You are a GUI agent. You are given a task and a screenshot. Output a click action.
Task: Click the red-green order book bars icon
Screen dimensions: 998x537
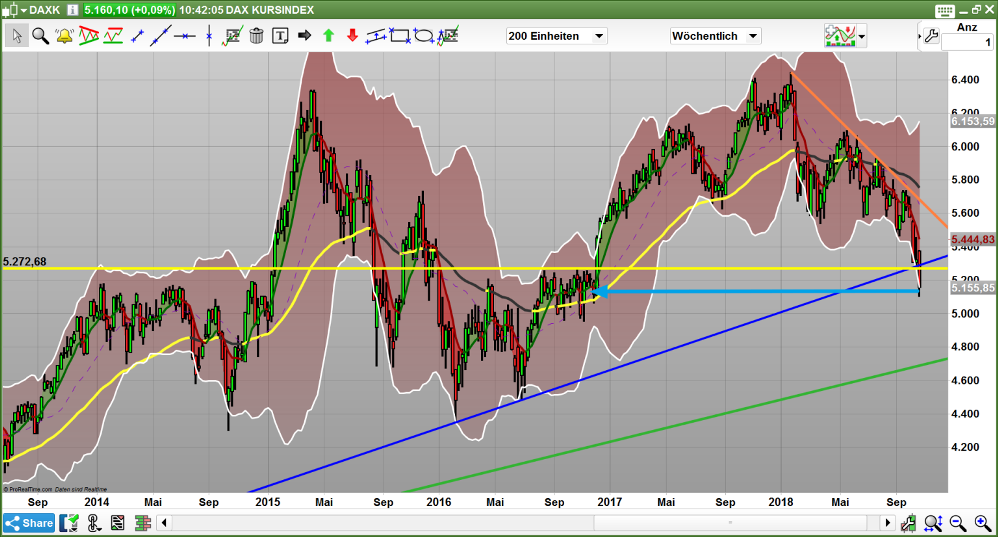[143, 524]
